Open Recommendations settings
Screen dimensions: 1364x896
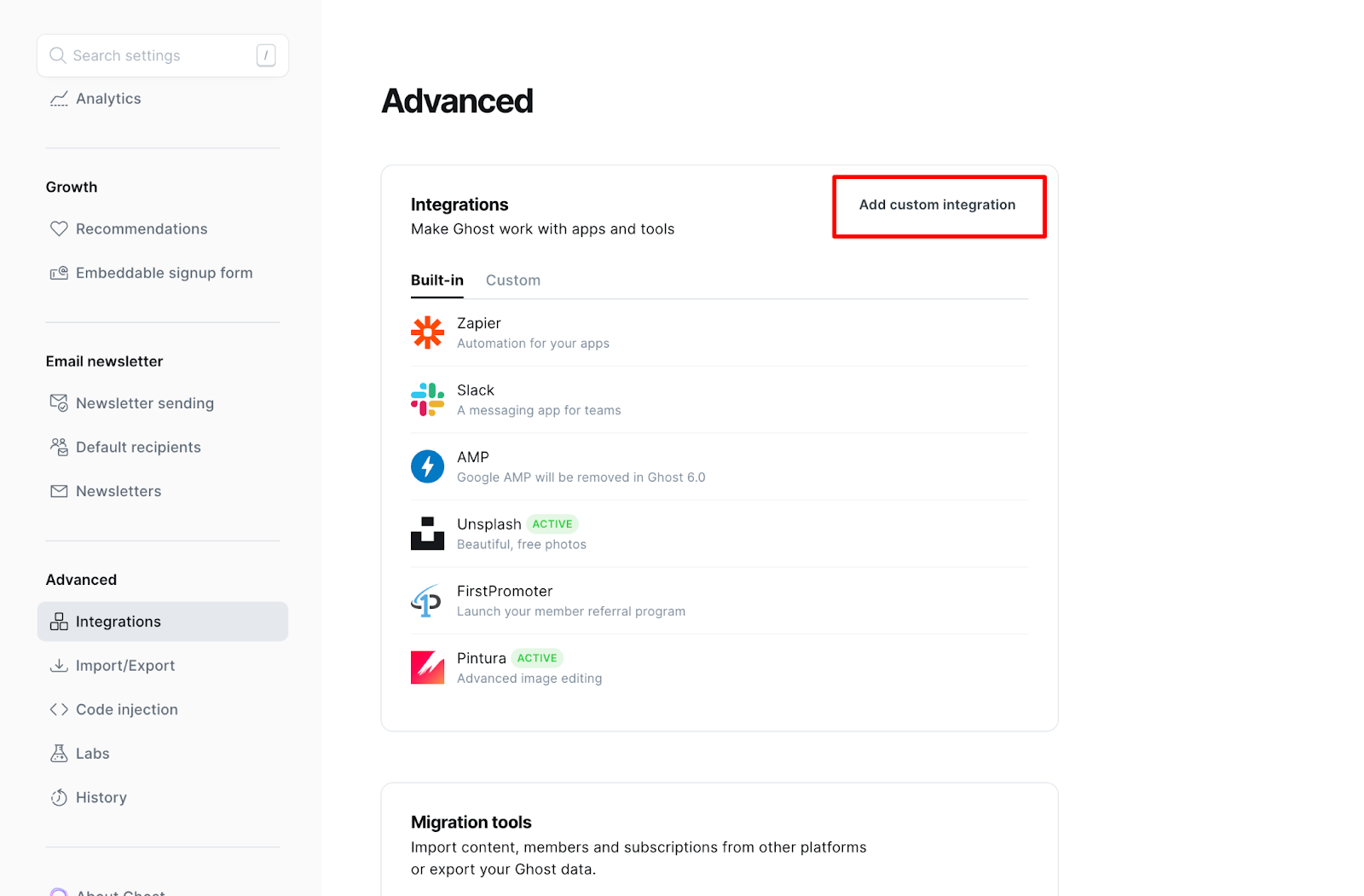(162, 228)
